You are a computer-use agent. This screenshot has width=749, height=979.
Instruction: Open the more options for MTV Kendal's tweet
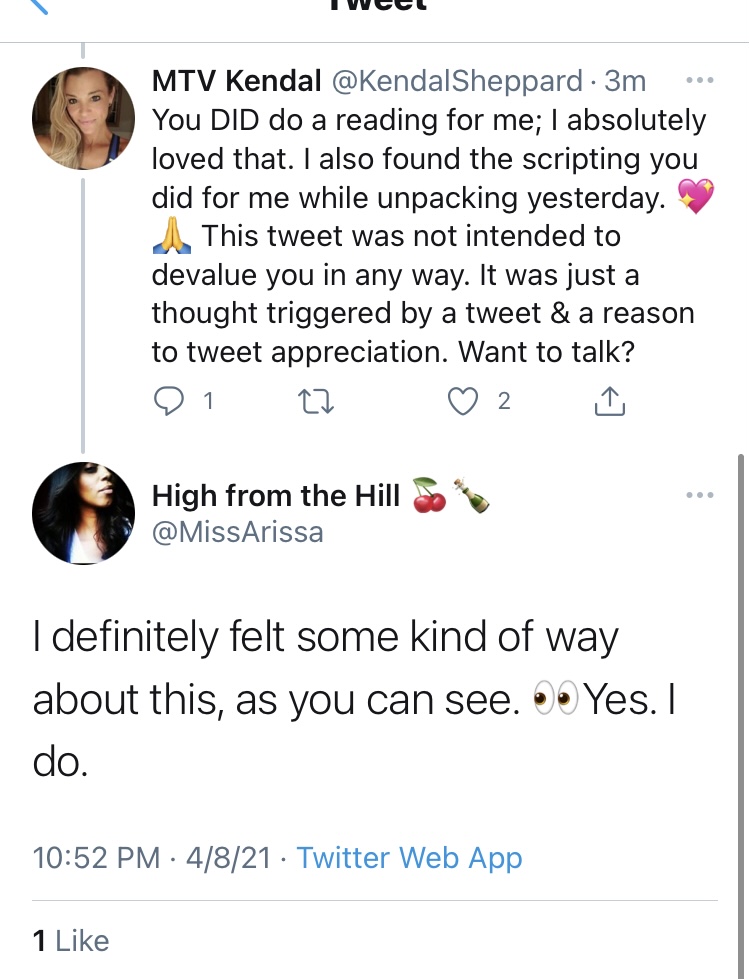click(700, 81)
